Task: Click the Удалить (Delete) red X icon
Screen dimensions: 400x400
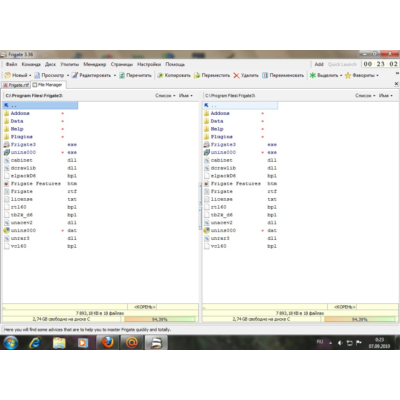Action: pos(236,75)
